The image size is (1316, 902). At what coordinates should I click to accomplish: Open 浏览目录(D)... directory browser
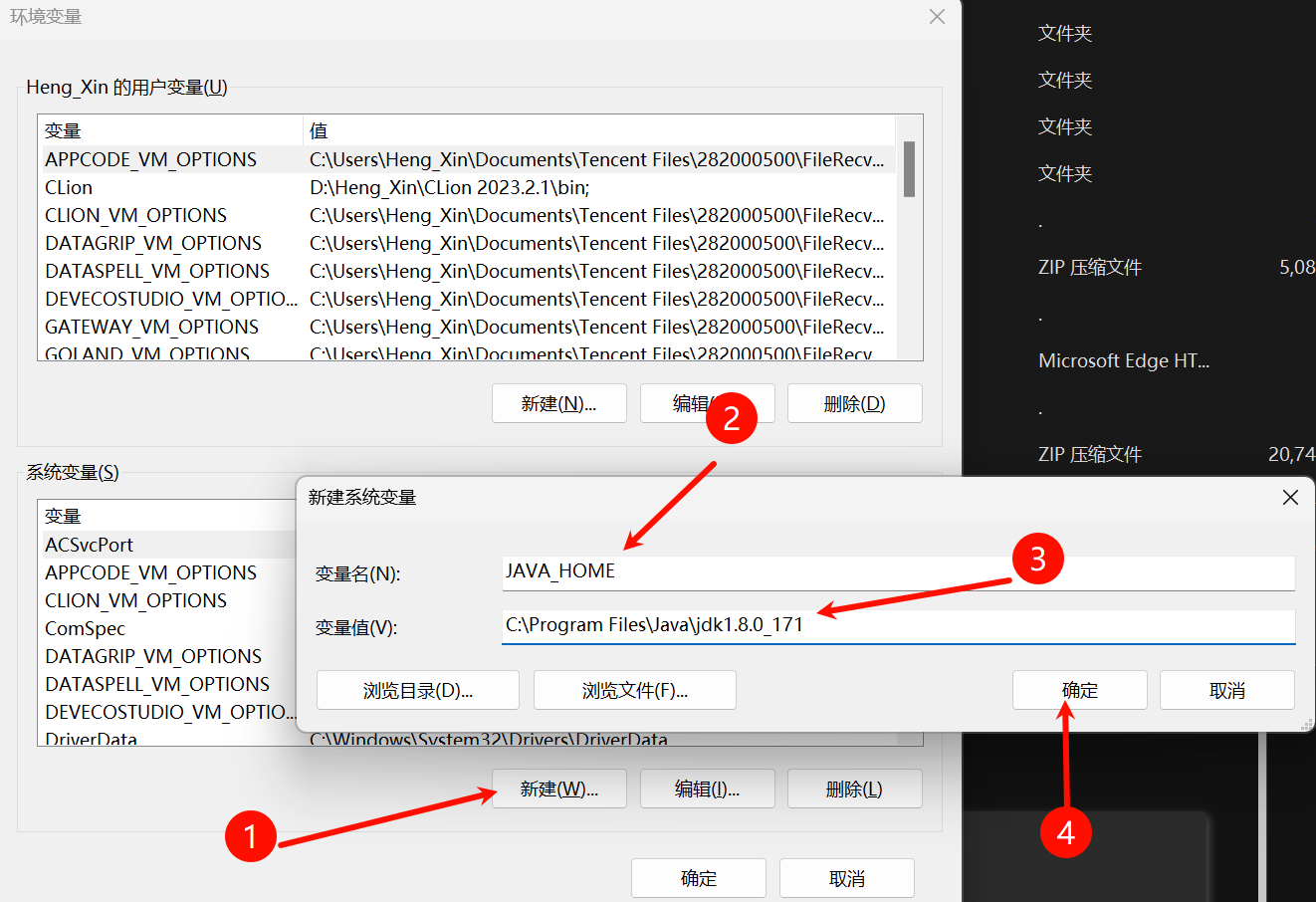pos(417,690)
